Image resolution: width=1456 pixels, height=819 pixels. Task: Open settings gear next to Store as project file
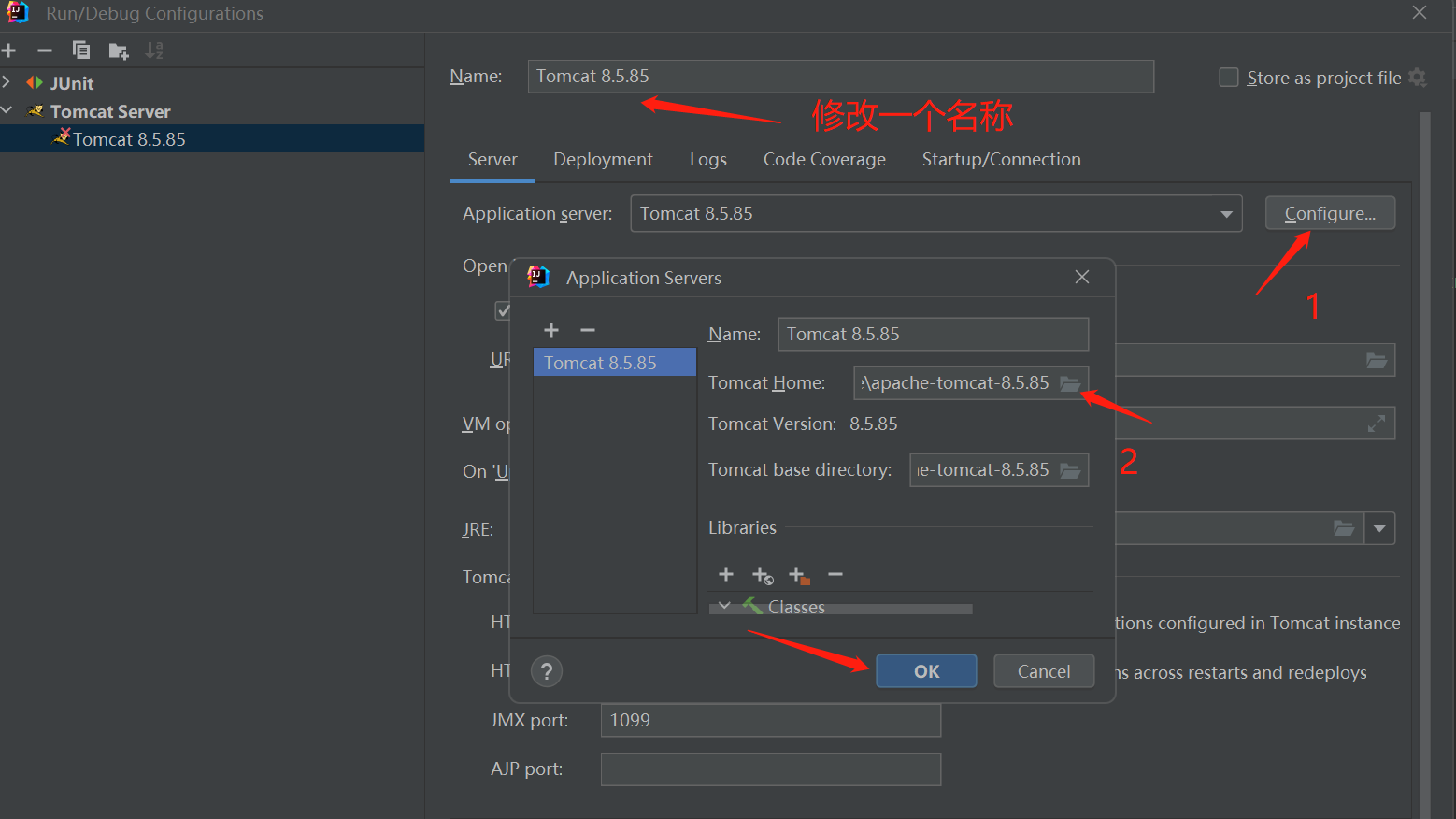point(1418,78)
